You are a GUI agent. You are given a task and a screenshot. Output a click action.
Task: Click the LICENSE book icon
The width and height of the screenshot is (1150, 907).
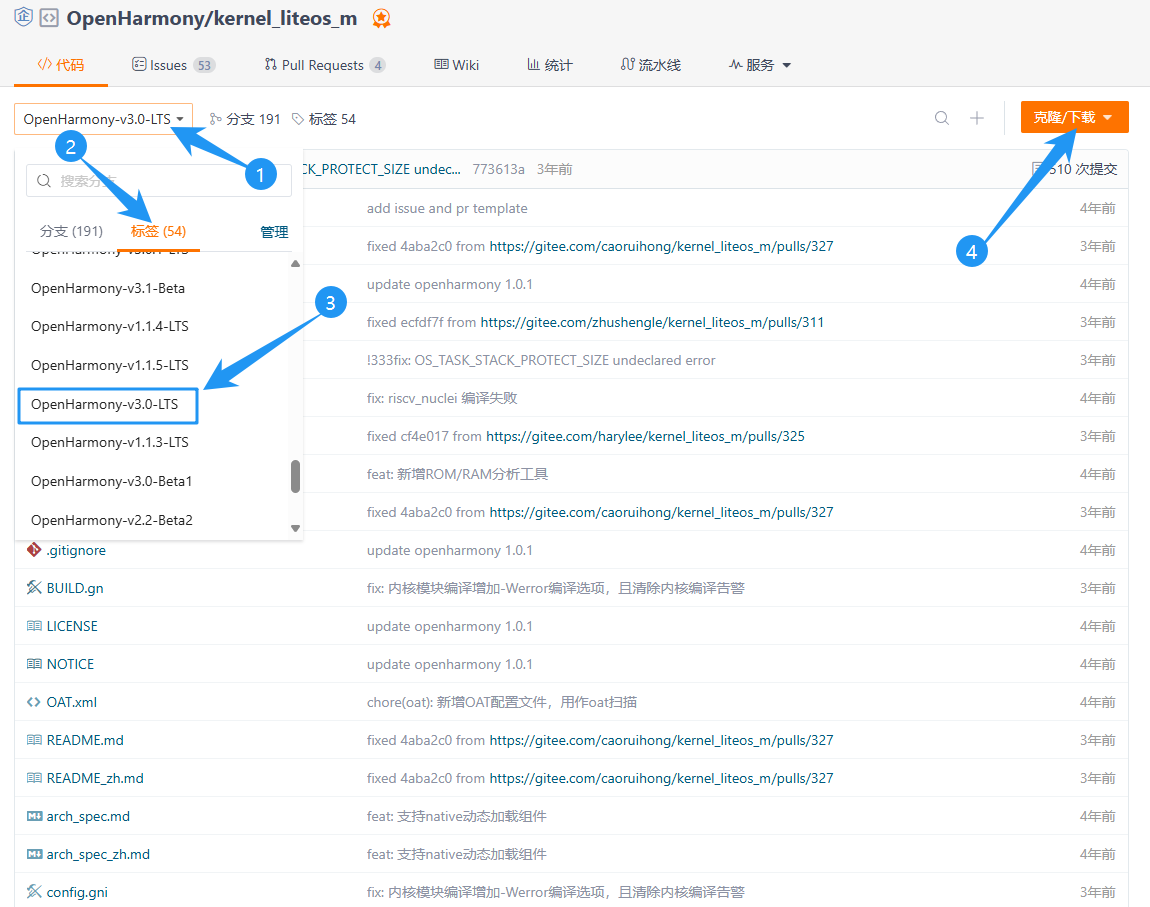pyautogui.click(x=34, y=626)
